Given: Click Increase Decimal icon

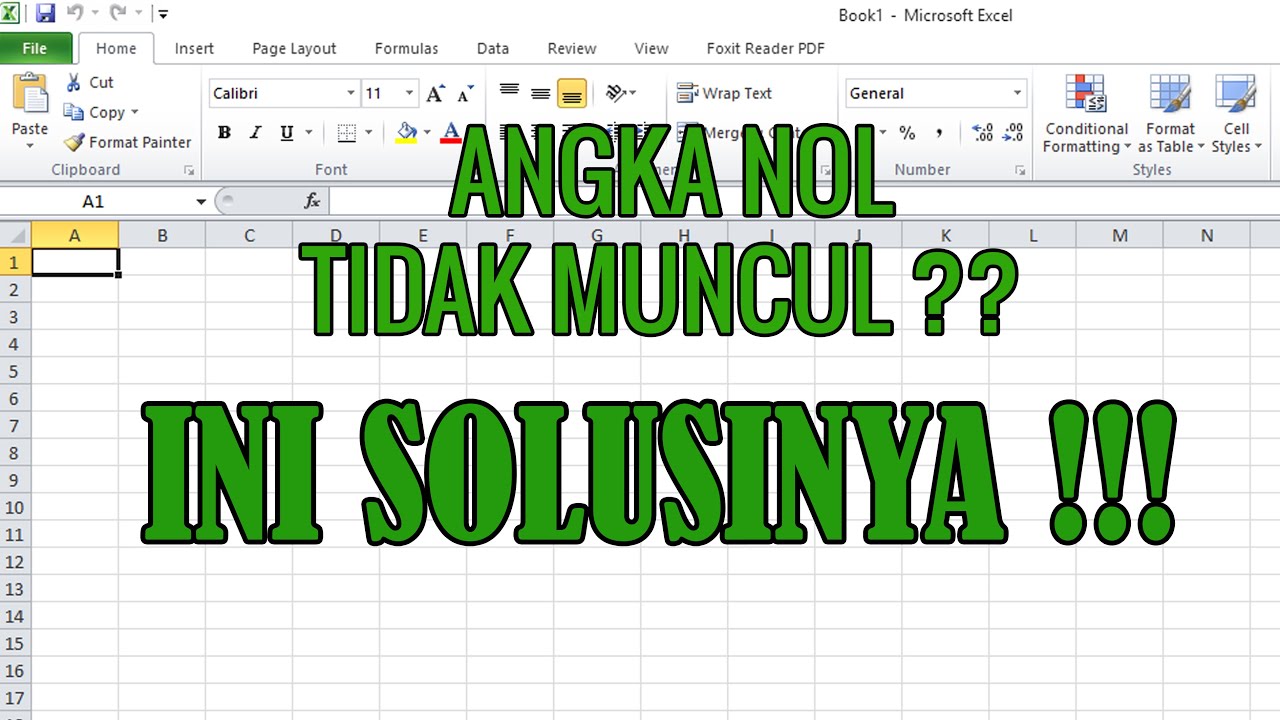Looking at the screenshot, I should point(982,132).
